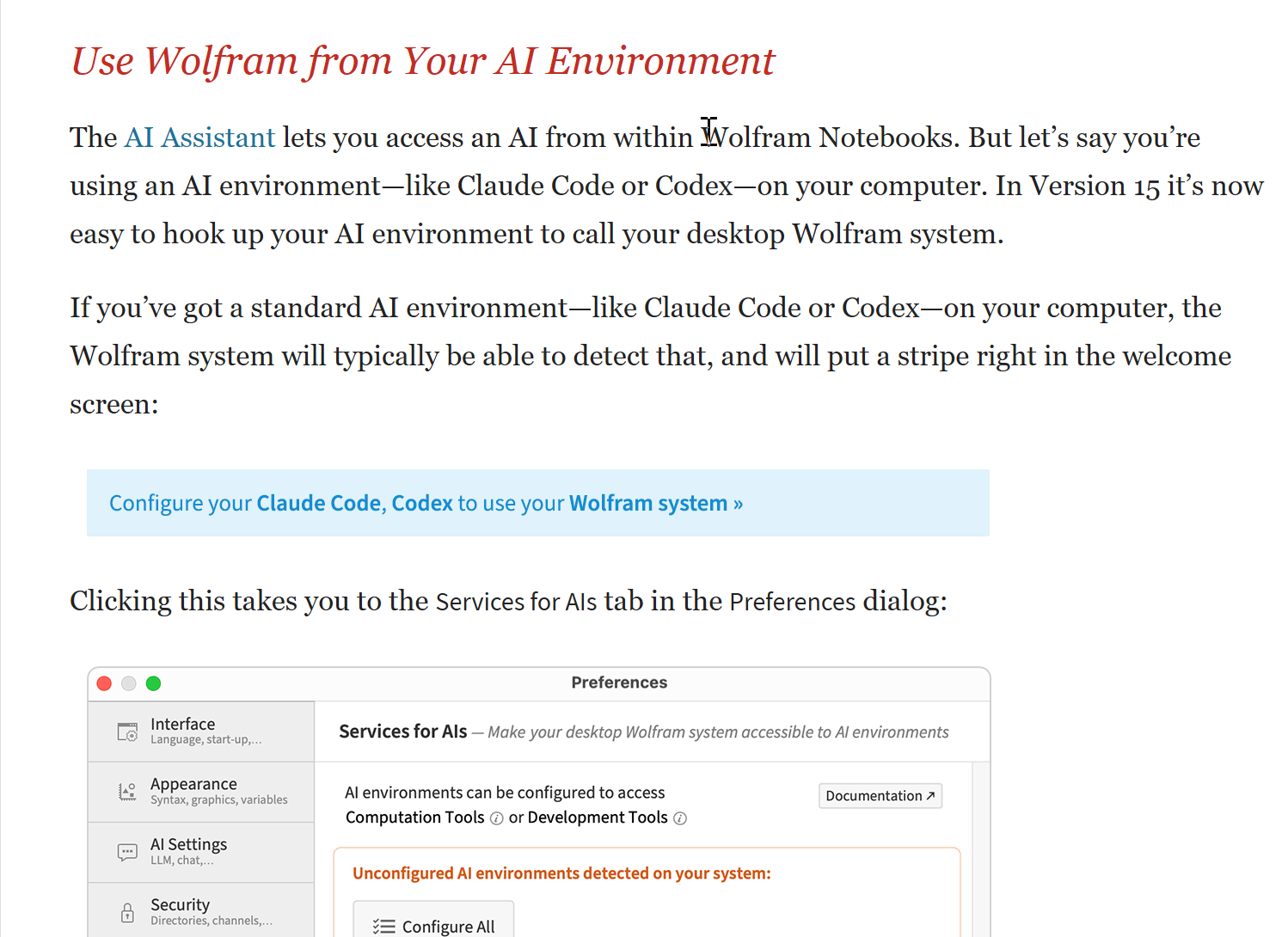Click the Configure your Claude Code banner
The height and width of the screenshot is (937, 1288).
point(538,503)
